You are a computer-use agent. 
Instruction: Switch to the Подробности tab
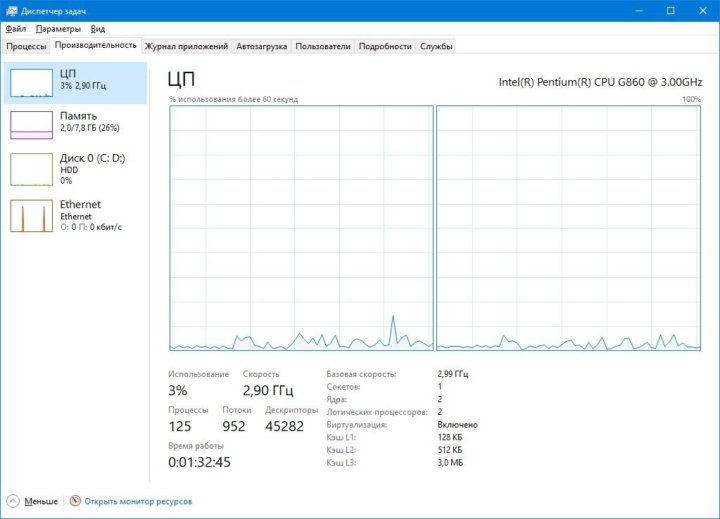[385, 46]
